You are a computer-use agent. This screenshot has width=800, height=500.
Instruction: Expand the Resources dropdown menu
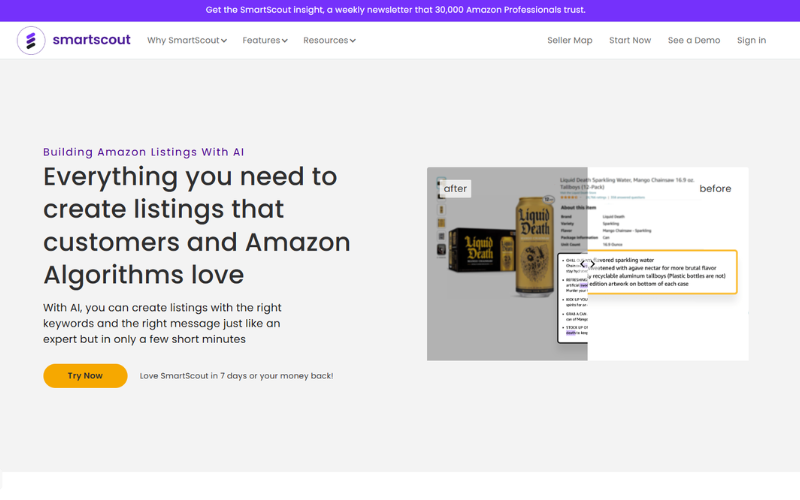point(329,40)
